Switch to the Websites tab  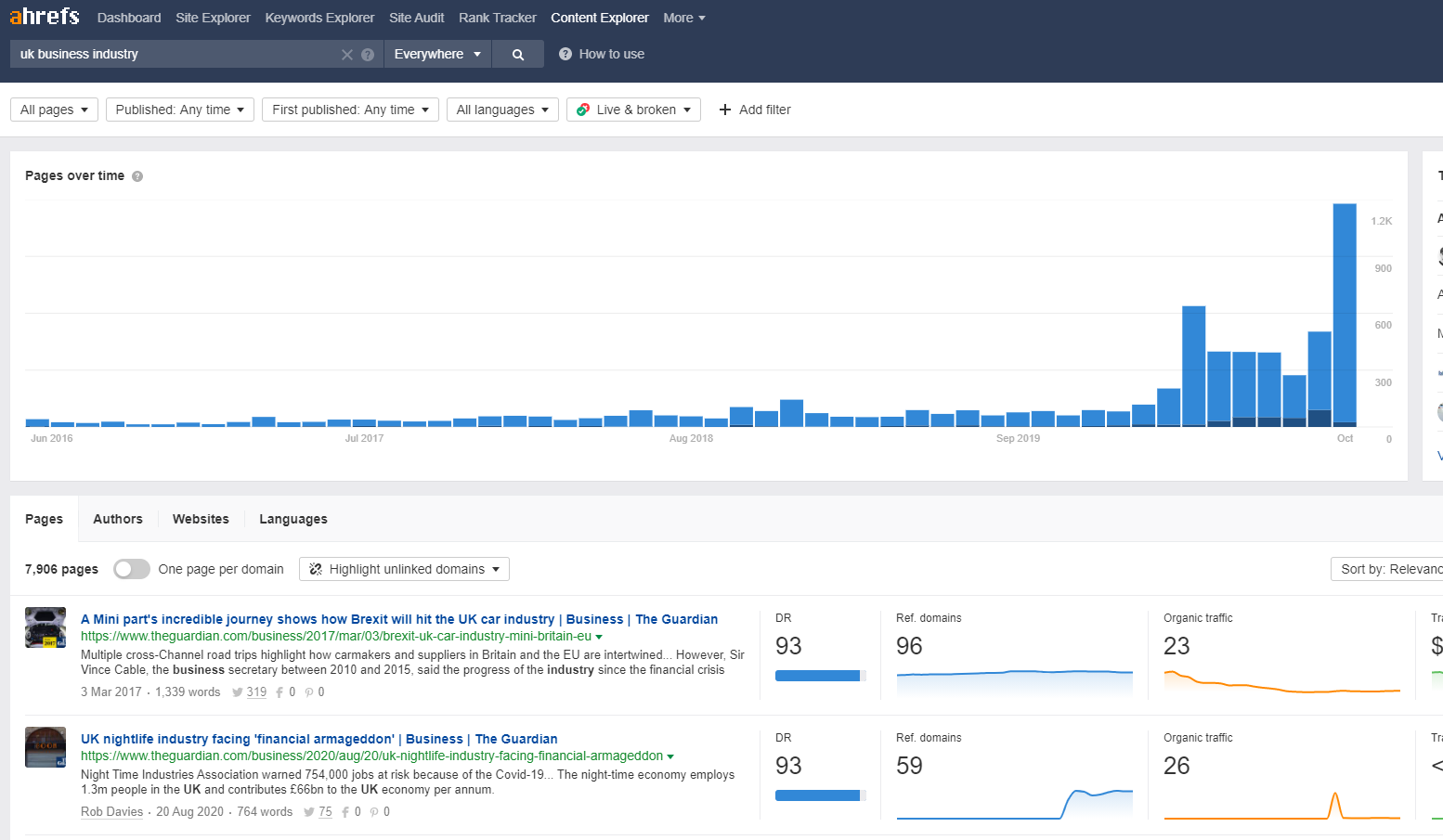201,519
